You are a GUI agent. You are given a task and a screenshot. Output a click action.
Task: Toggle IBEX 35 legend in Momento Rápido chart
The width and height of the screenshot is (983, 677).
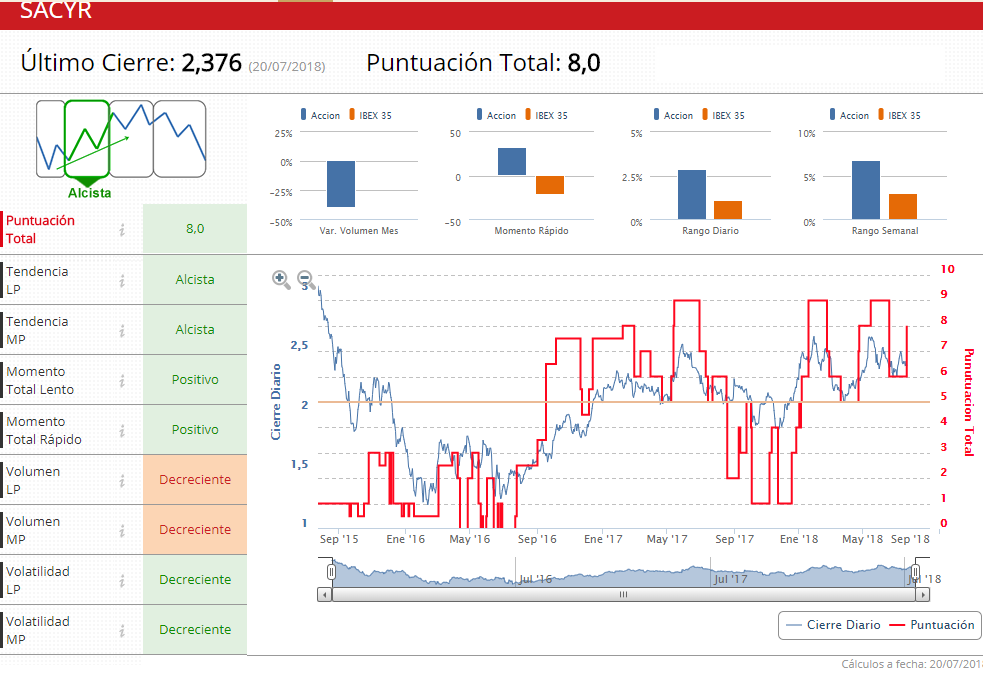click(547, 115)
